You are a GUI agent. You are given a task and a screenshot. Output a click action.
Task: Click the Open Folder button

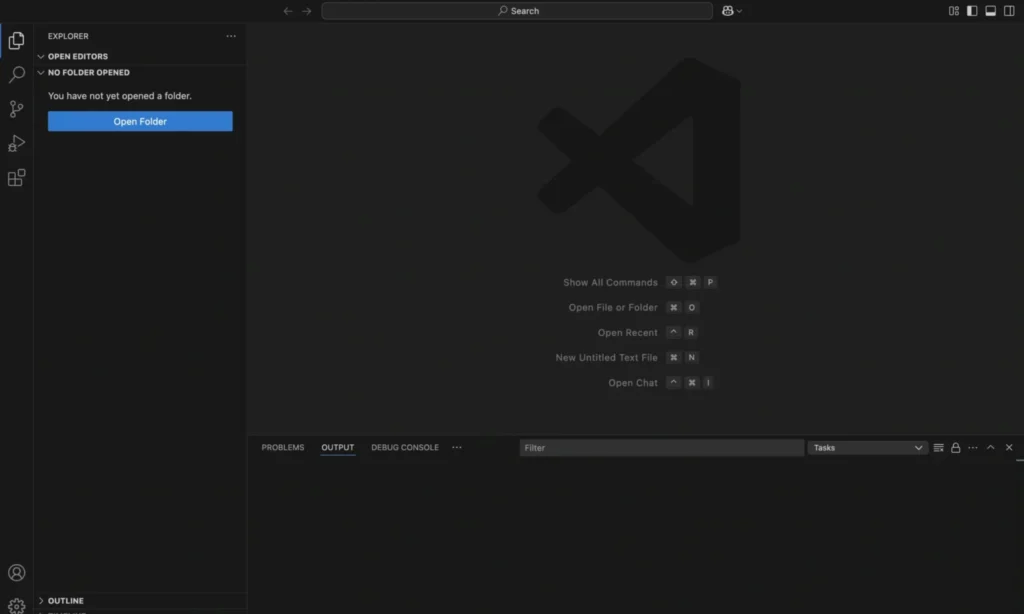[140, 121]
